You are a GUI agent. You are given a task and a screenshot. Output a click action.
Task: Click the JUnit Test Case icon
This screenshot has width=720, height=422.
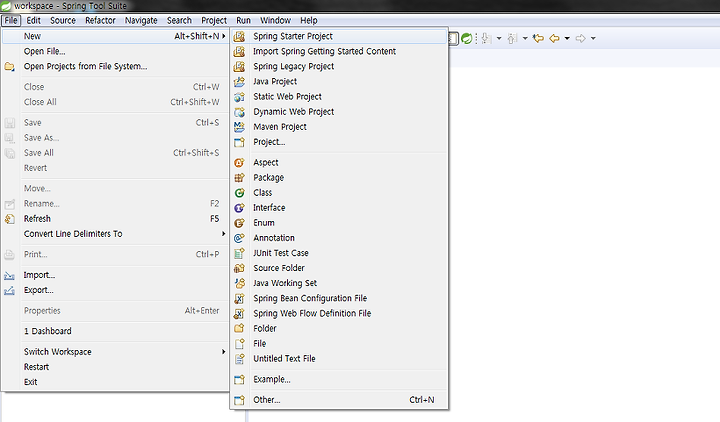(239, 253)
